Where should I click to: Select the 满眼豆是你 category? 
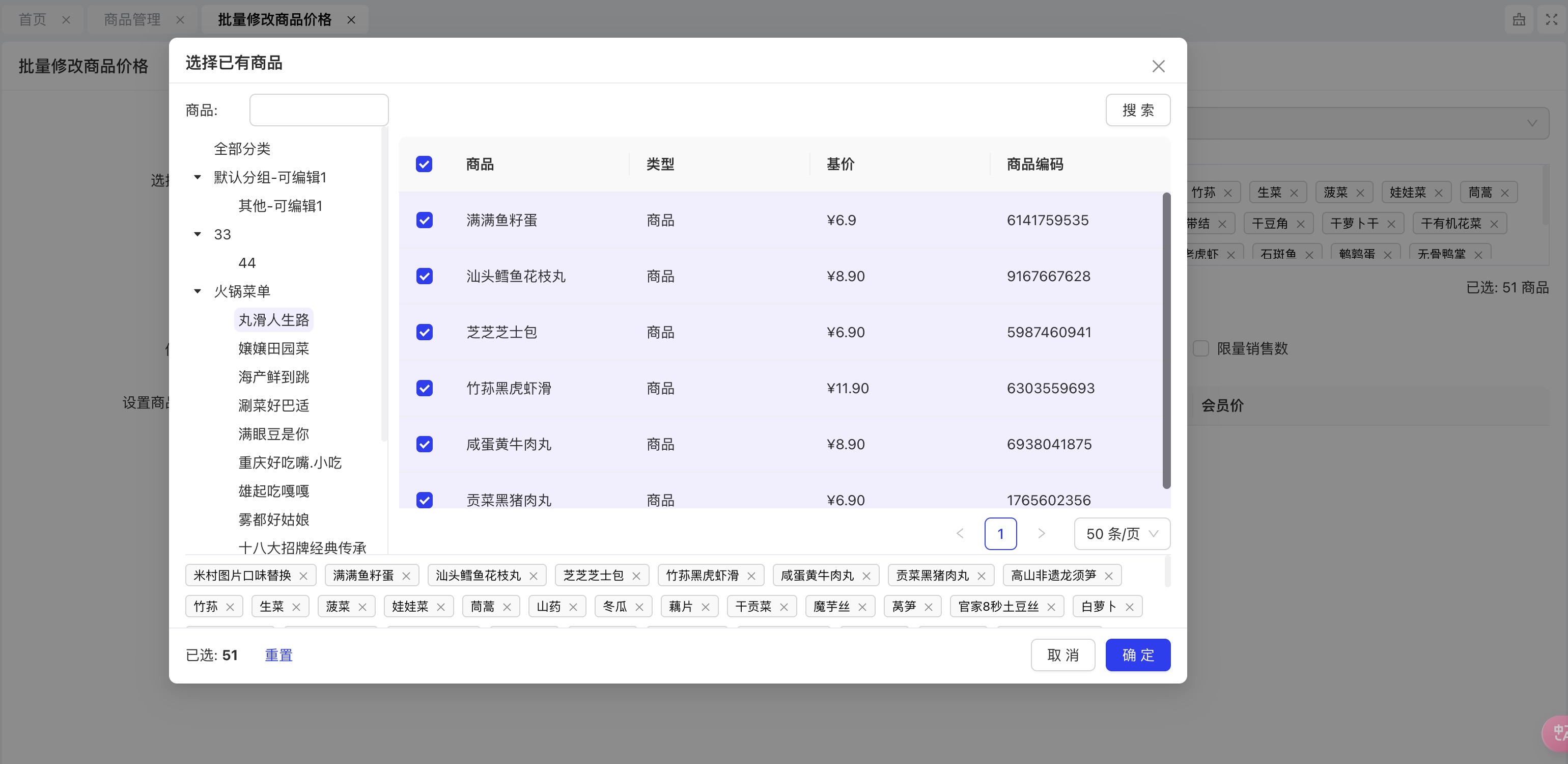tap(274, 434)
